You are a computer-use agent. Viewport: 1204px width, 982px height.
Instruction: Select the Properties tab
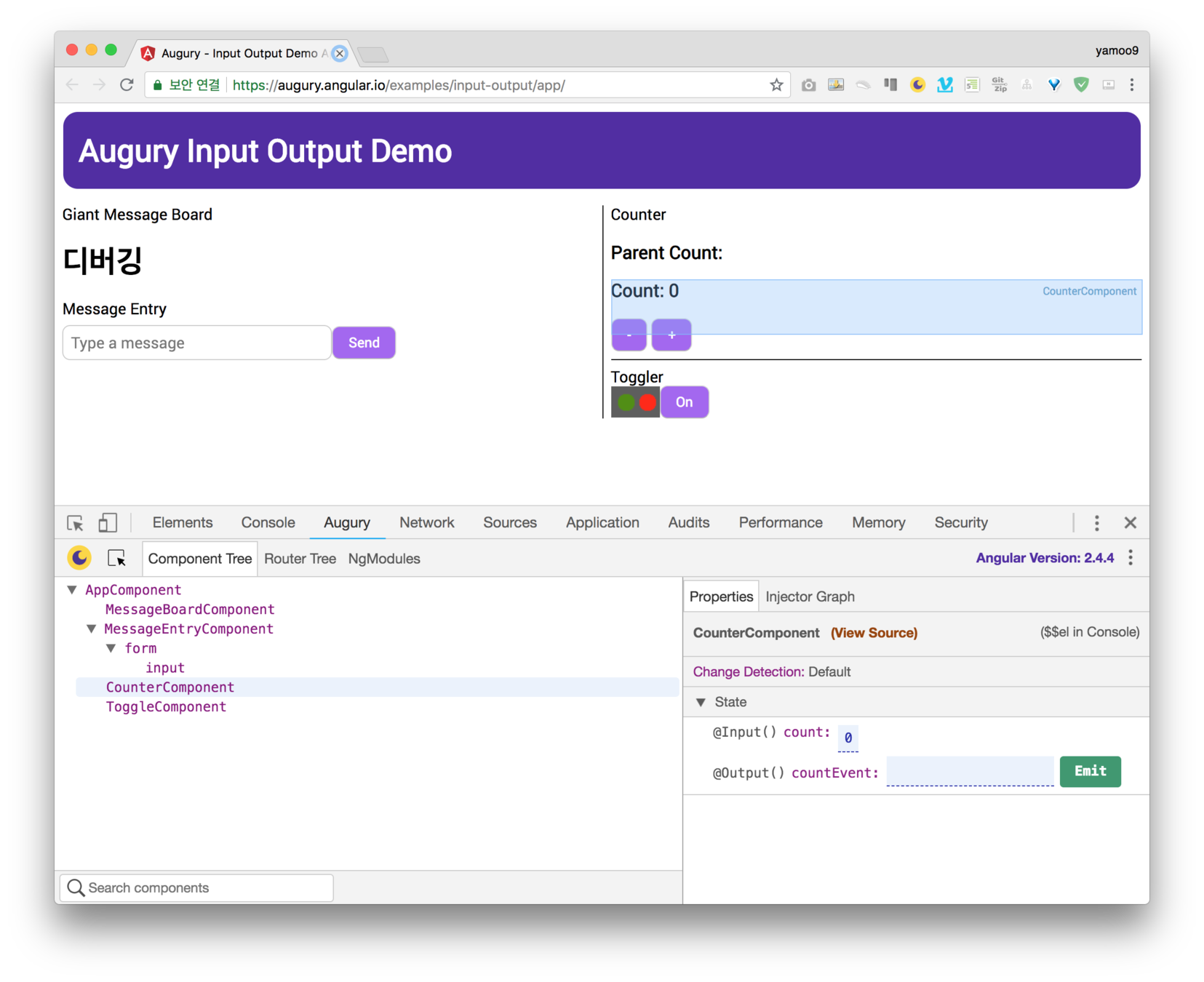pyautogui.click(x=721, y=596)
